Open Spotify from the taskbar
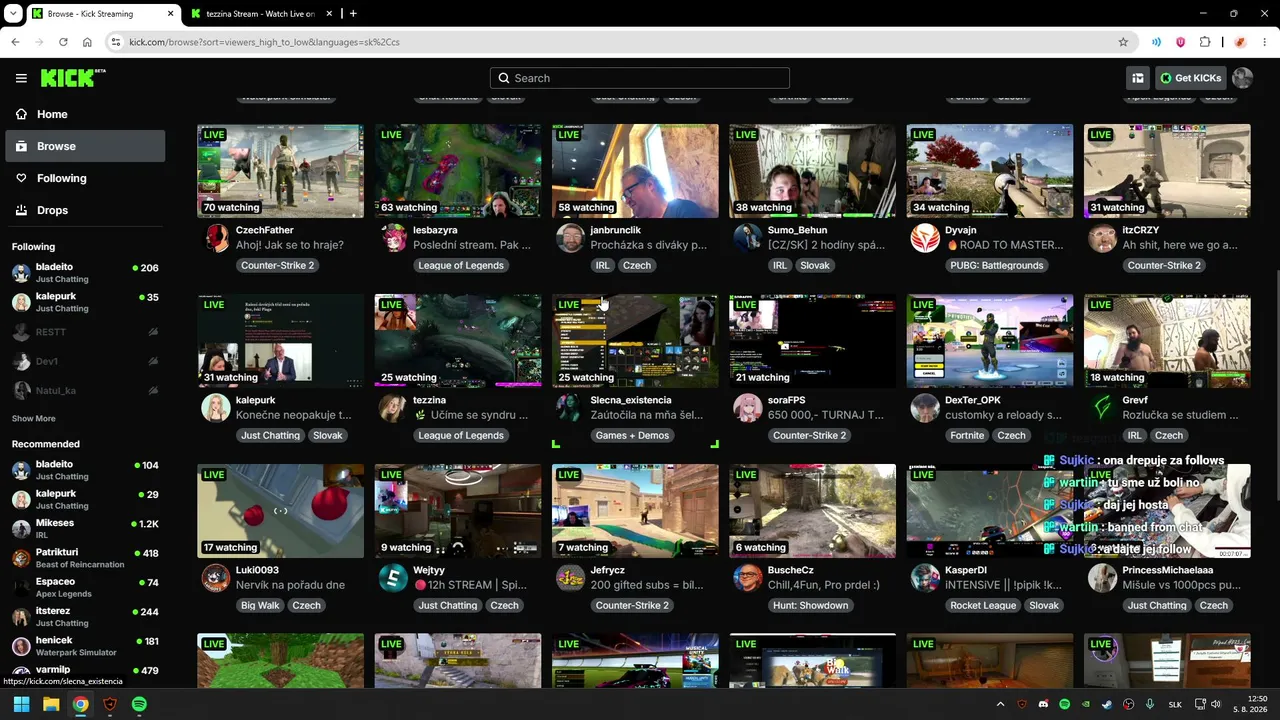The height and width of the screenshot is (720, 1280). [139, 704]
